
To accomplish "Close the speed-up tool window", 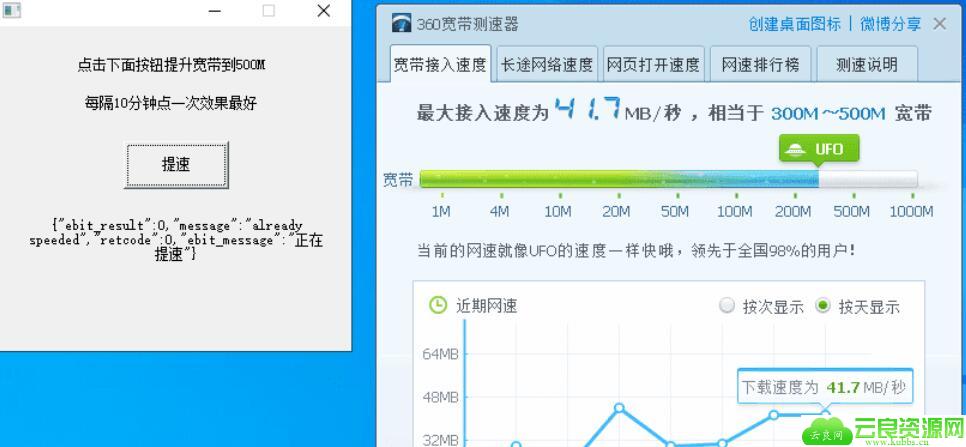I will (x=323, y=11).
